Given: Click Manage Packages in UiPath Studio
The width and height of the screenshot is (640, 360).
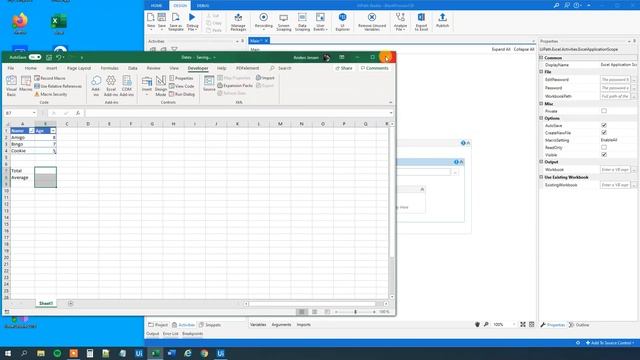Looking at the screenshot, I should [238, 22].
